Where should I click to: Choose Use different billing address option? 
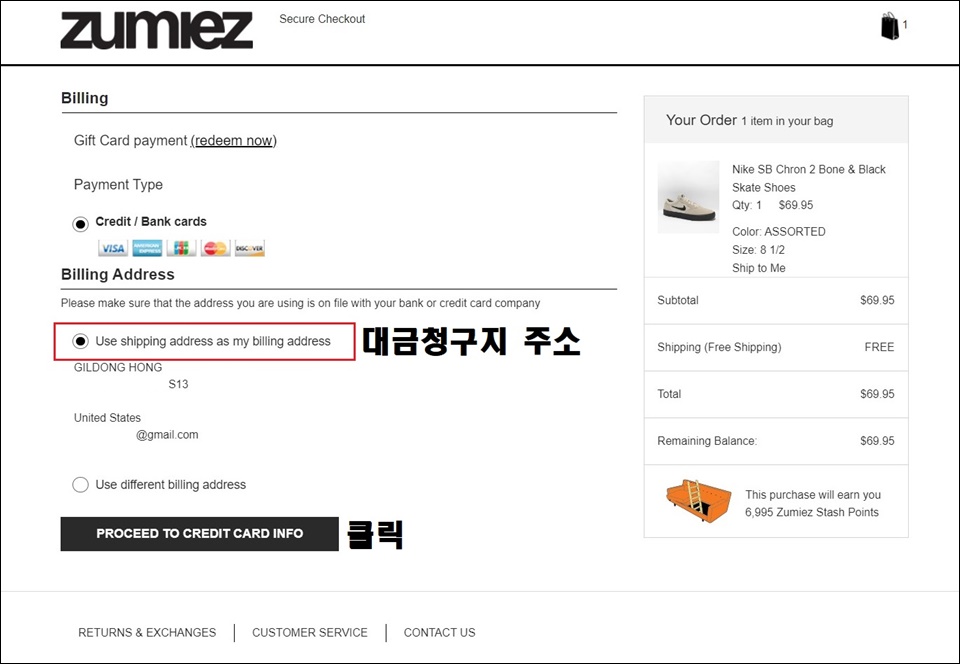80,485
